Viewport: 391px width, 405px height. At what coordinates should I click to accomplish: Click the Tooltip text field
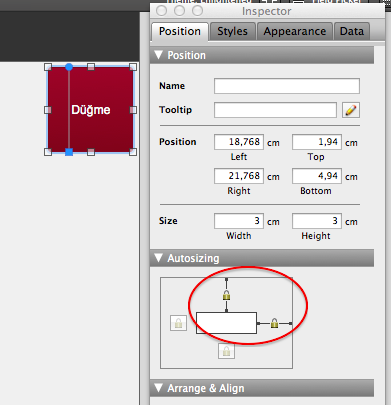pyautogui.click(x=275, y=110)
